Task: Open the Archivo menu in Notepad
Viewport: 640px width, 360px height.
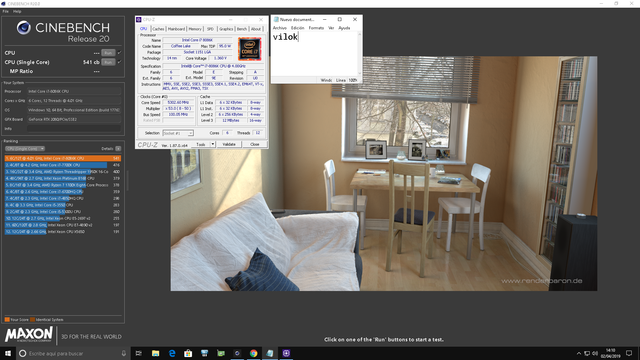Action: 280,28
